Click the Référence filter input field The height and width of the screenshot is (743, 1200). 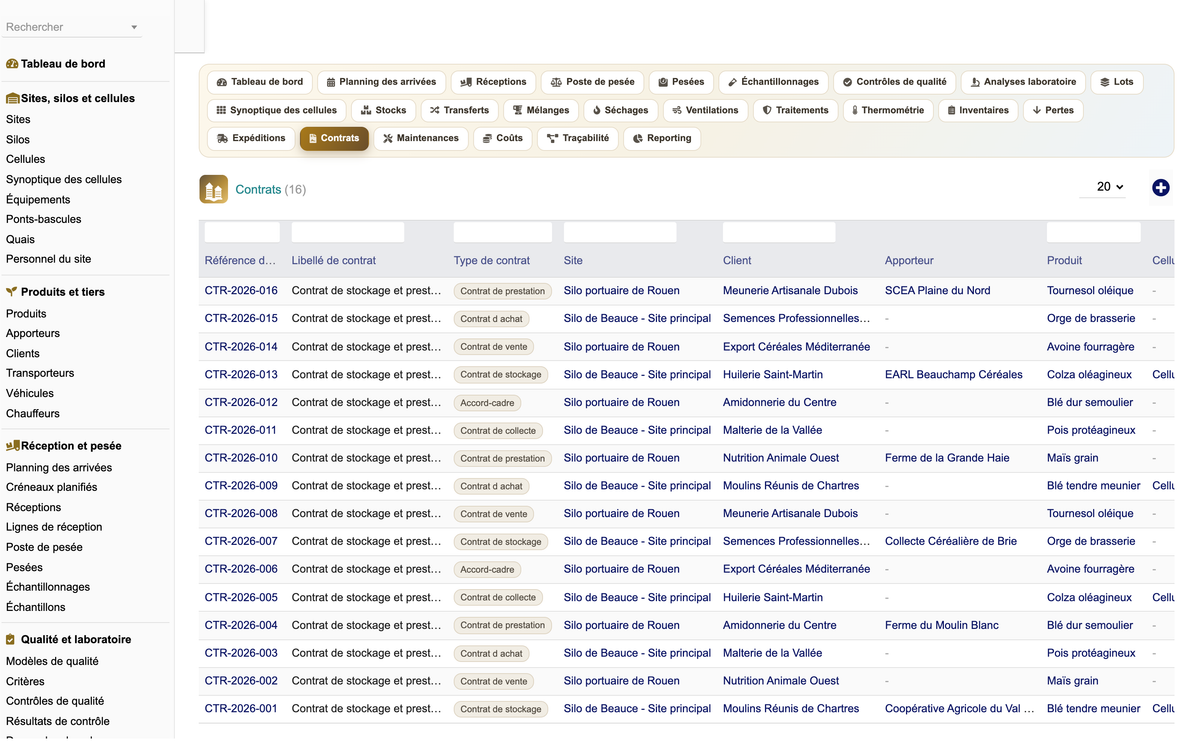(242, 232)
